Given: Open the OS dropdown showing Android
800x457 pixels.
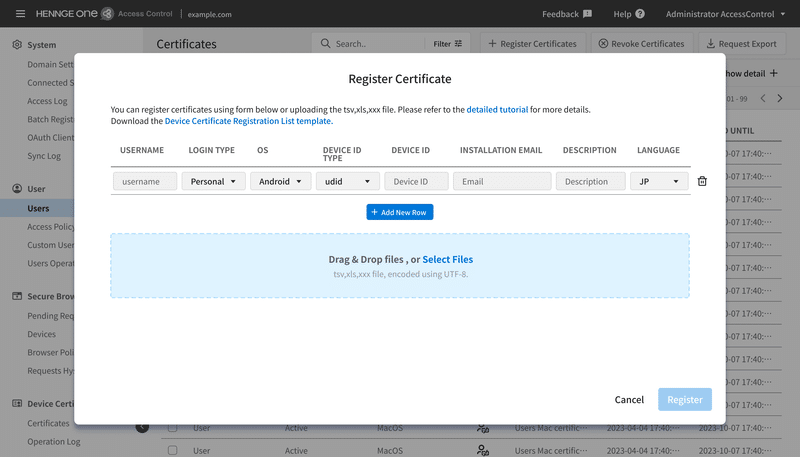Looking at the screenshot, I should [x=281, y=181].
